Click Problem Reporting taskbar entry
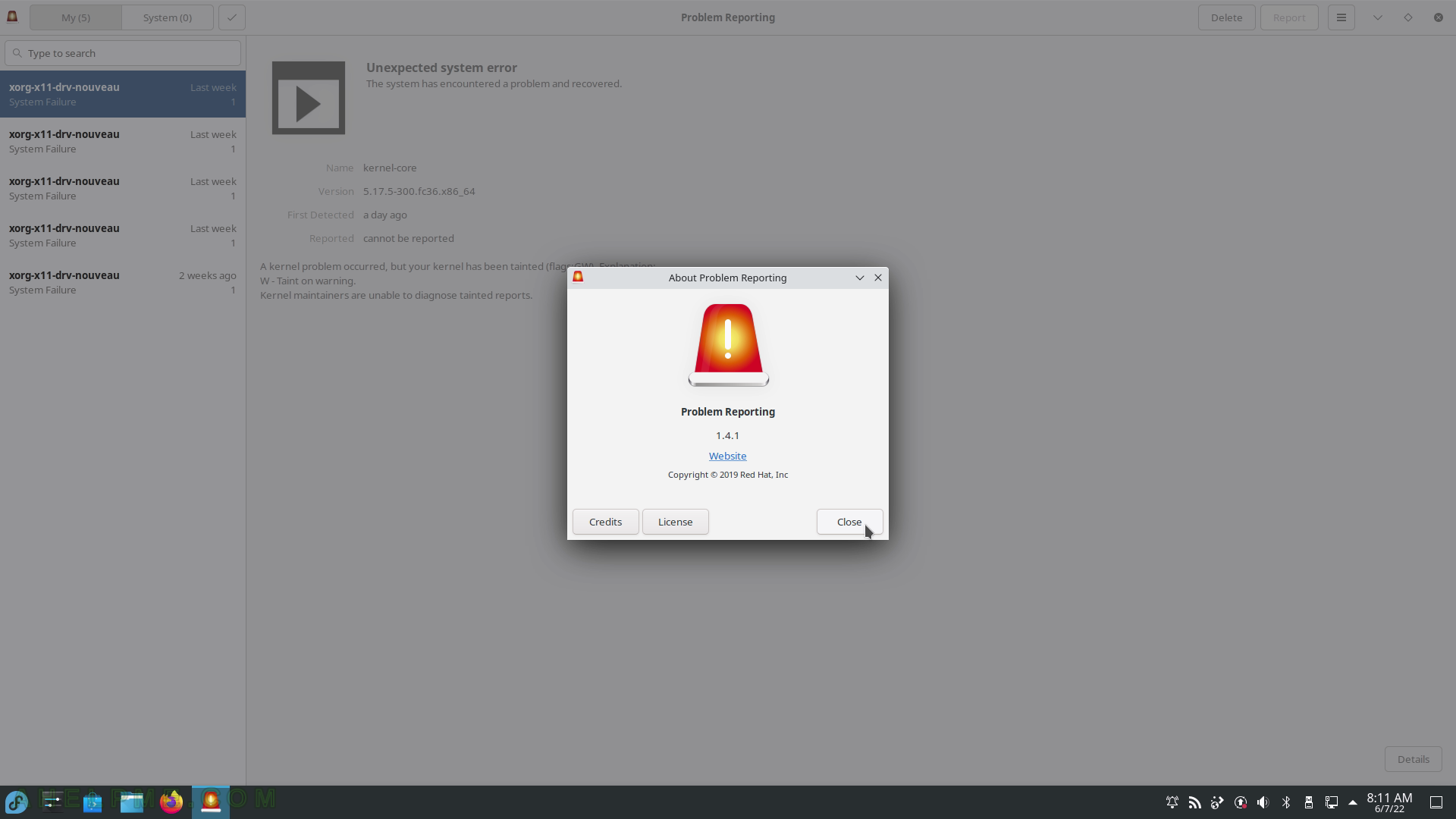 (211, 802)
